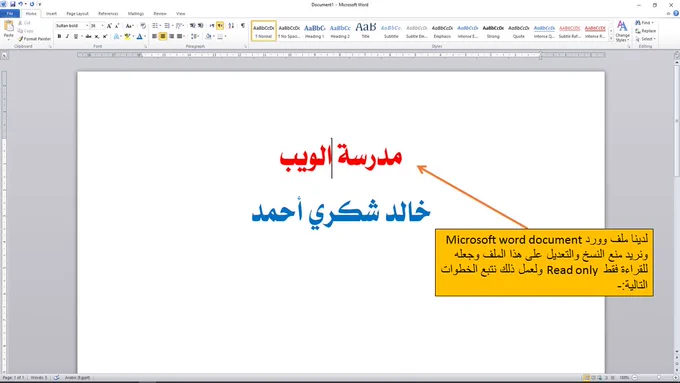
Task: Apply the red Font Color A
Action: coord(140,36)
